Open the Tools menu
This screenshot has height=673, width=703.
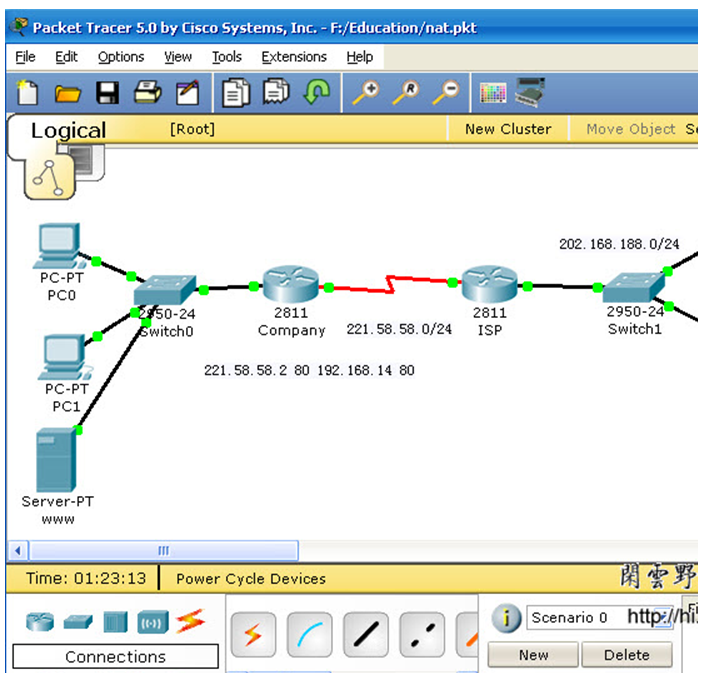click(226, 57)
